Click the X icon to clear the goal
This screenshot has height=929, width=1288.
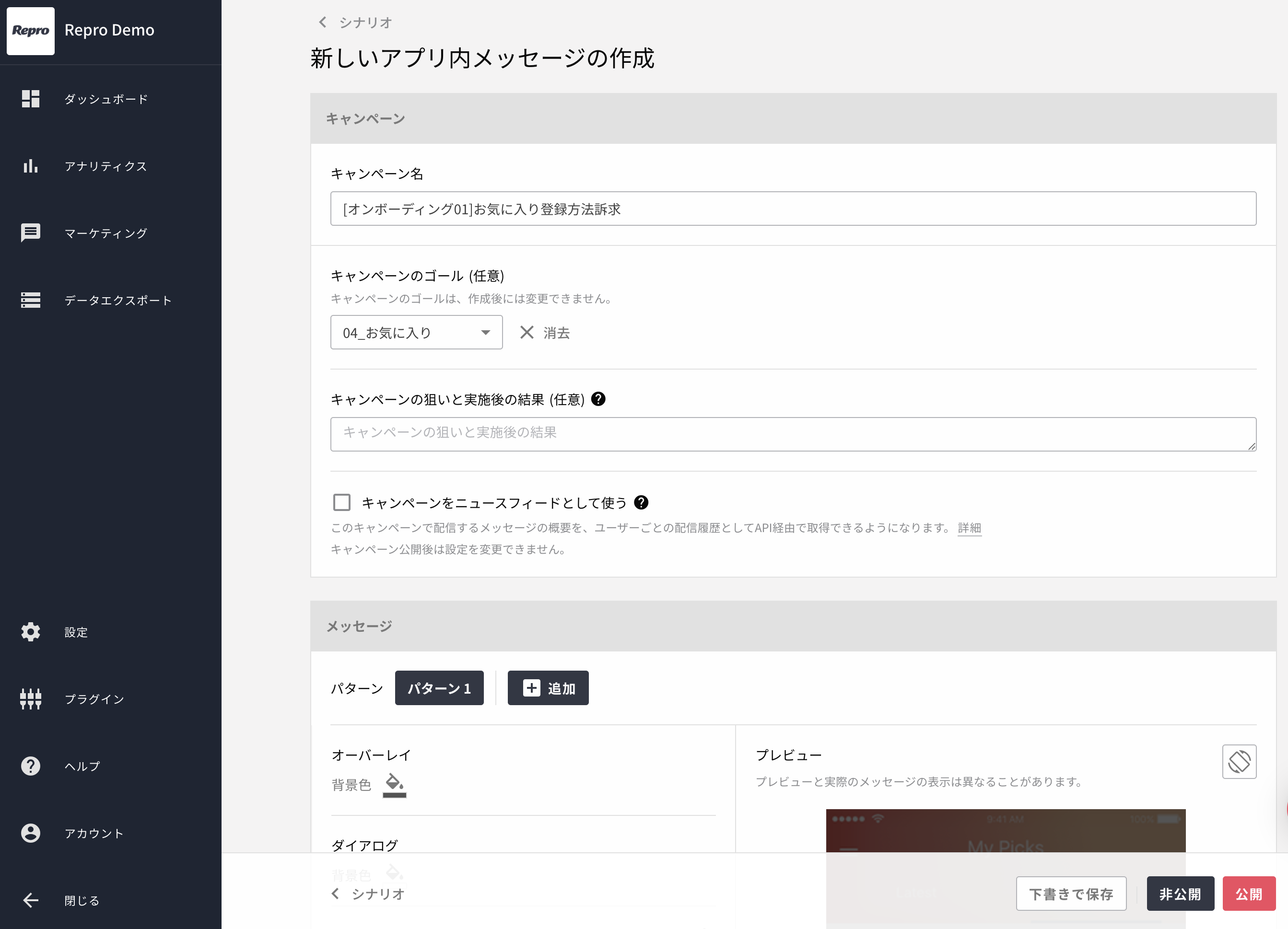coord(527,332)
